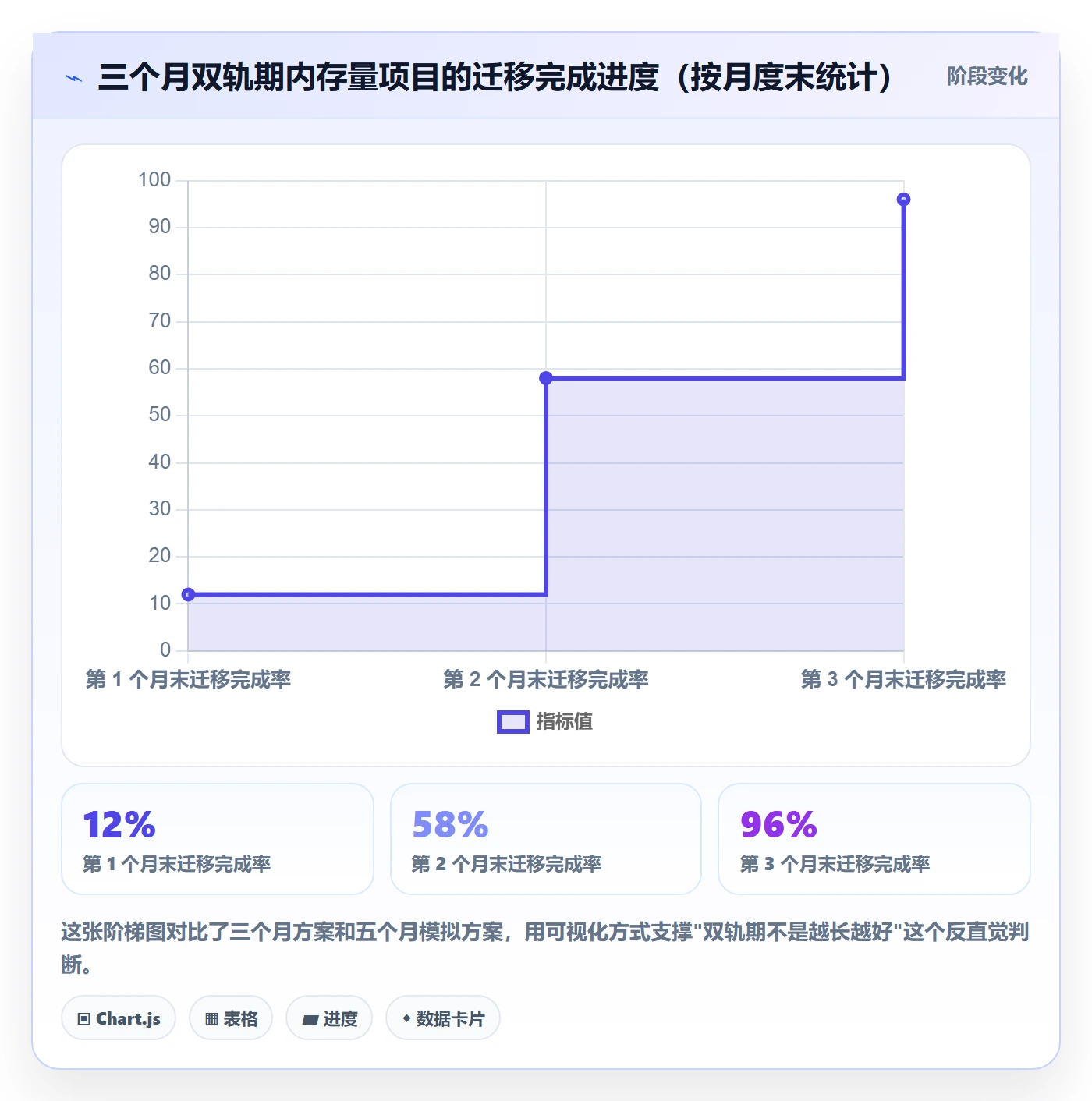Click the square icon in the Chart.js tag

[x=84, y=1019]
